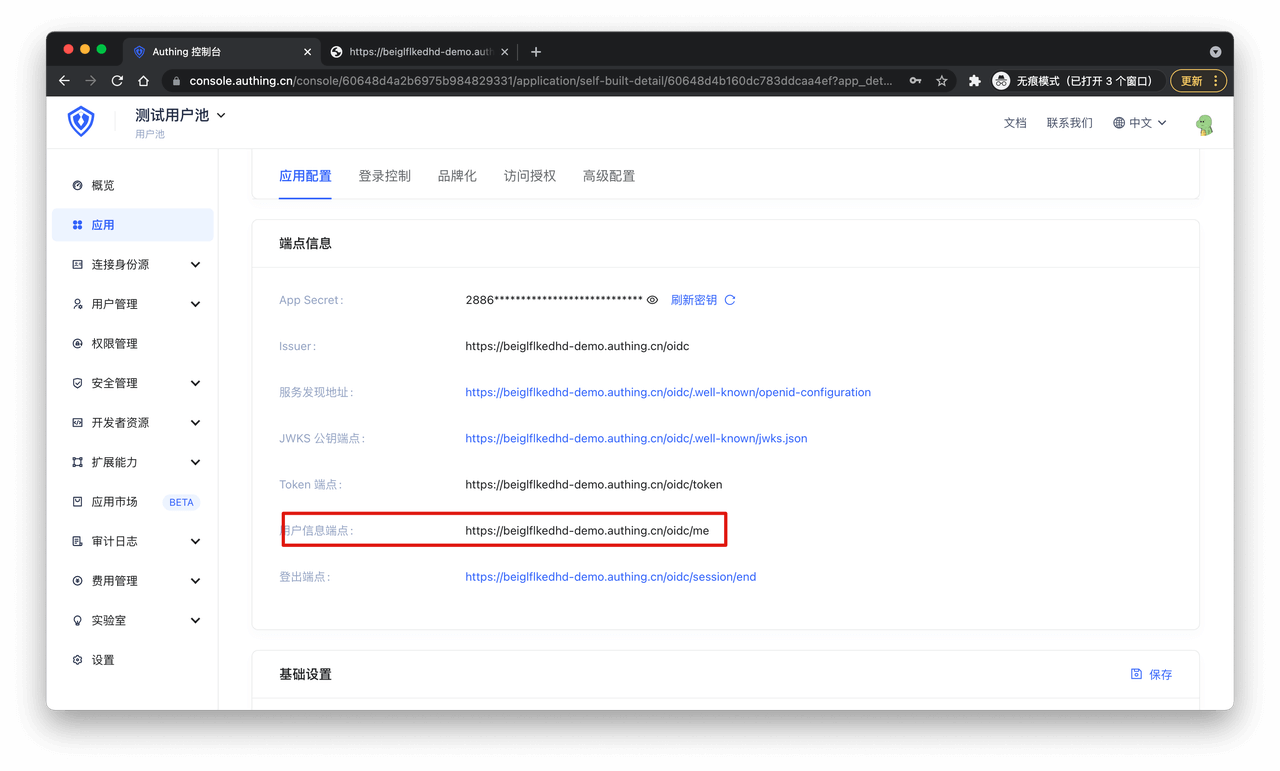Click the browser forward arrow

[91, 81]
